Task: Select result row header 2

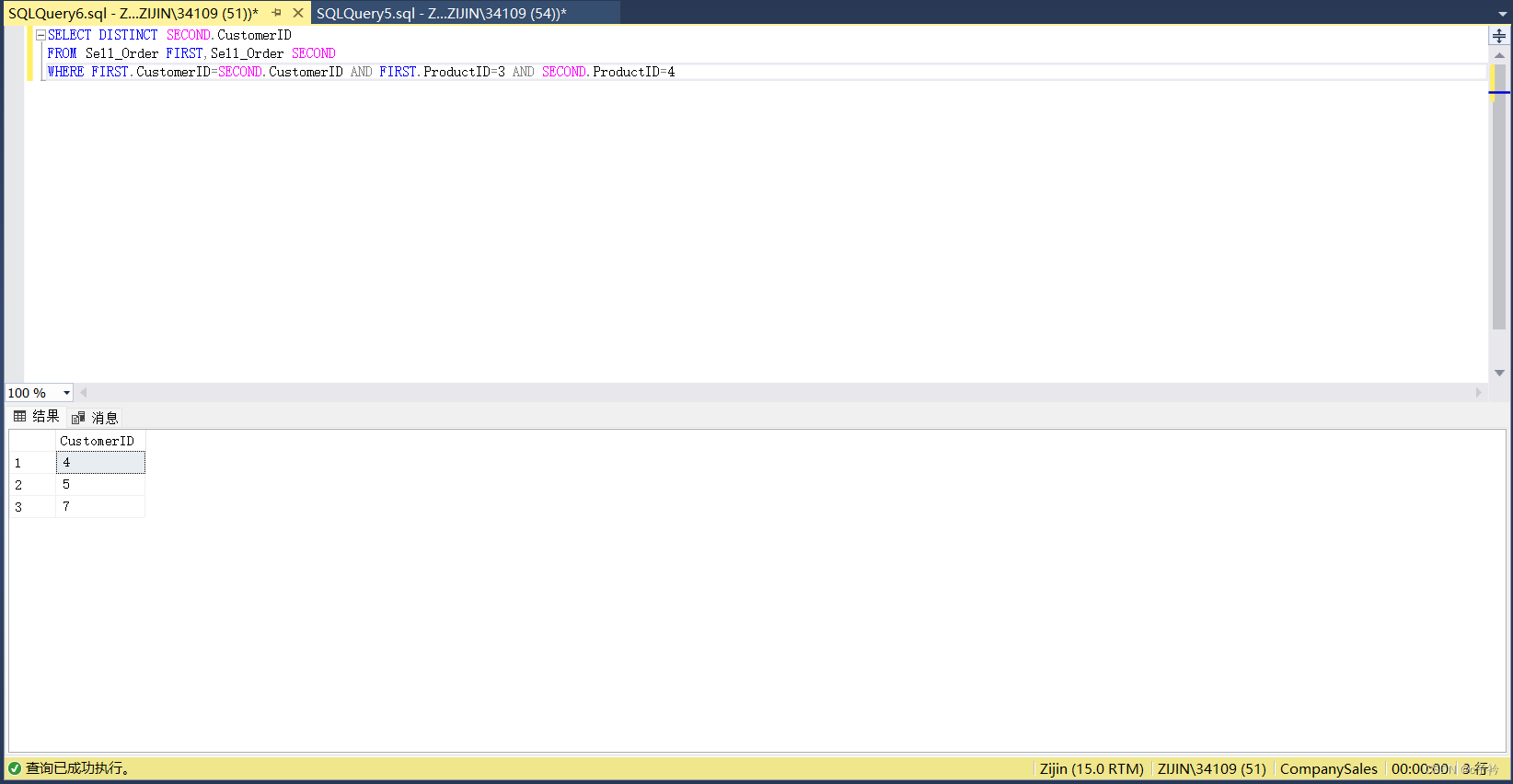Action: click(x=32, y=485)
